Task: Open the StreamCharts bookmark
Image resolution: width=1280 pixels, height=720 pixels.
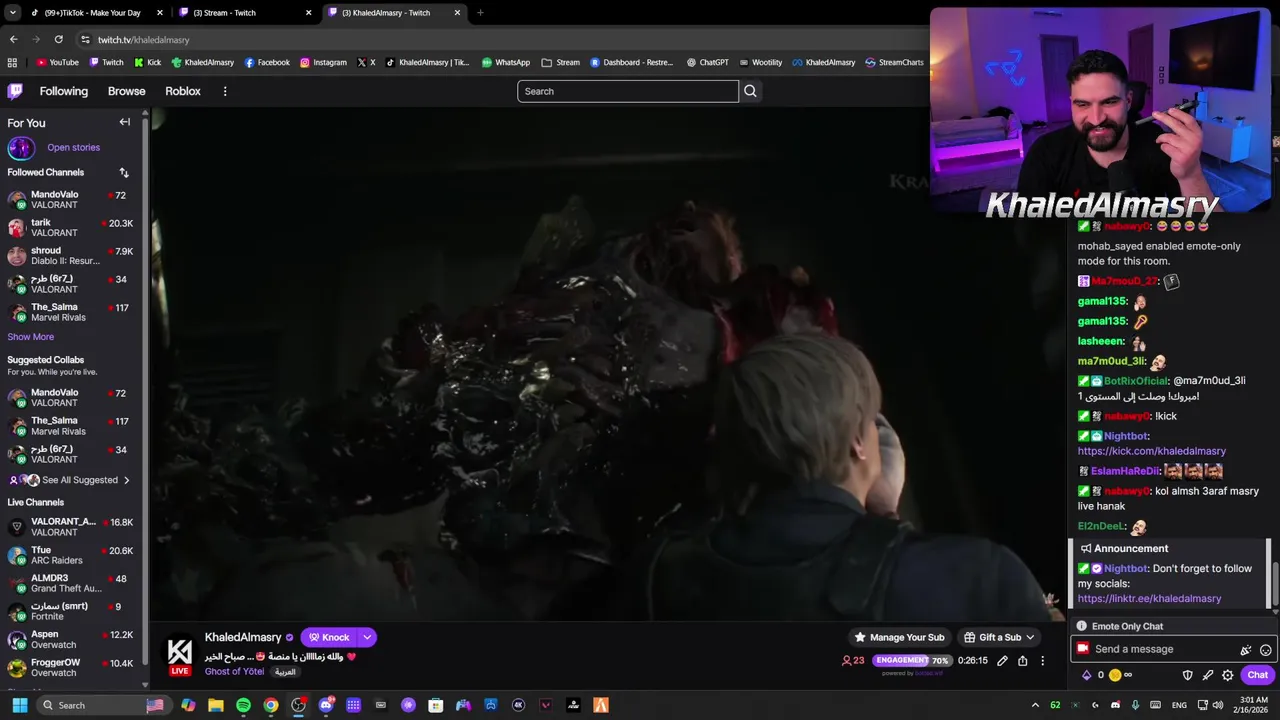Action: click(x=894, y=62)
